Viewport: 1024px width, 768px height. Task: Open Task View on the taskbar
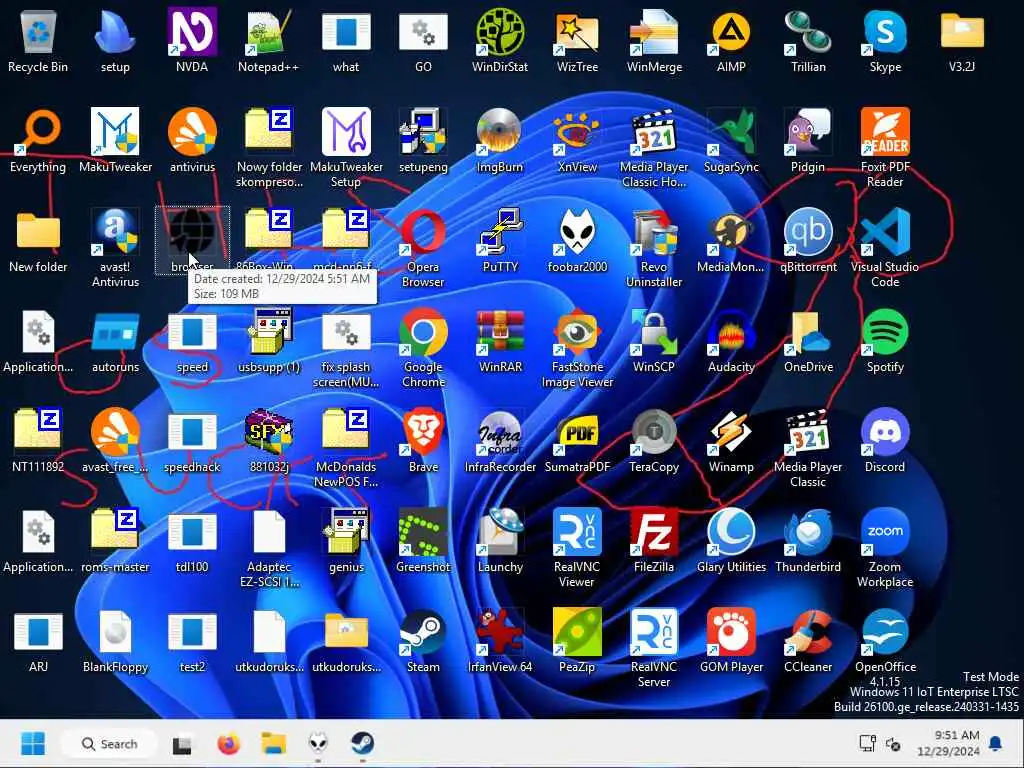[182, 744]
